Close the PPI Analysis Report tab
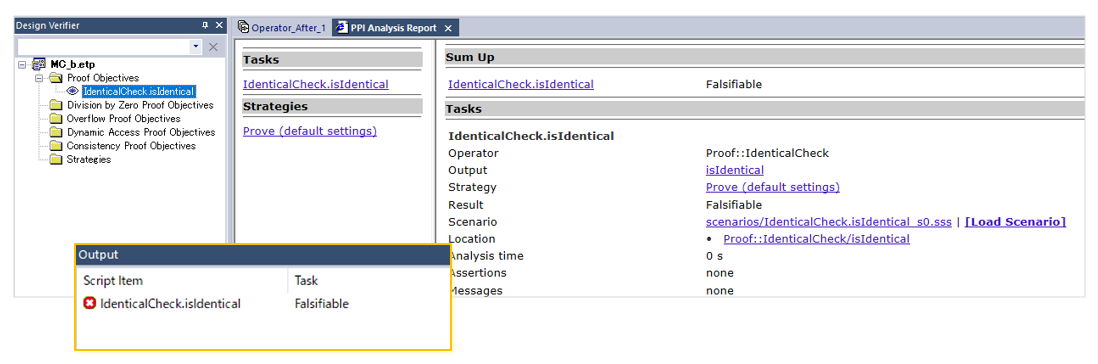This screenshot has width=1098, height=364. pyautogui.click(x=448, y=29)
